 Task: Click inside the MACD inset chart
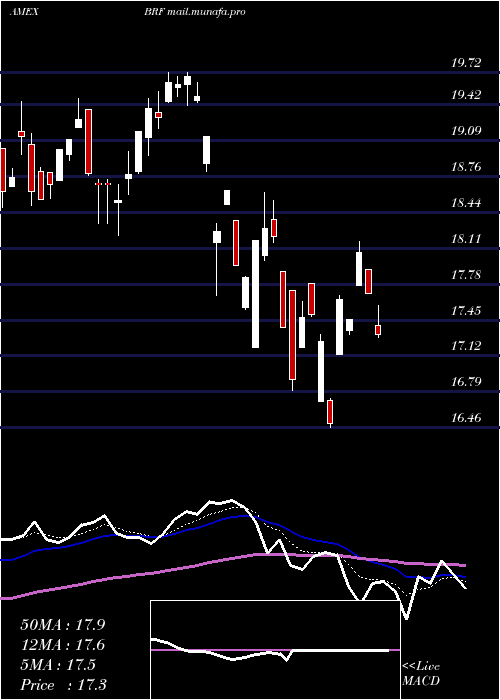point(275,650)
